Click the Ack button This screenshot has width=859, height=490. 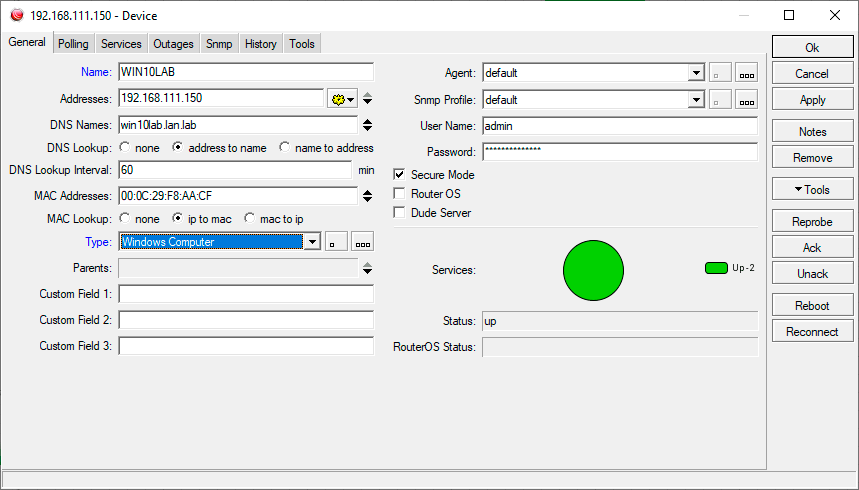(812, 248)
